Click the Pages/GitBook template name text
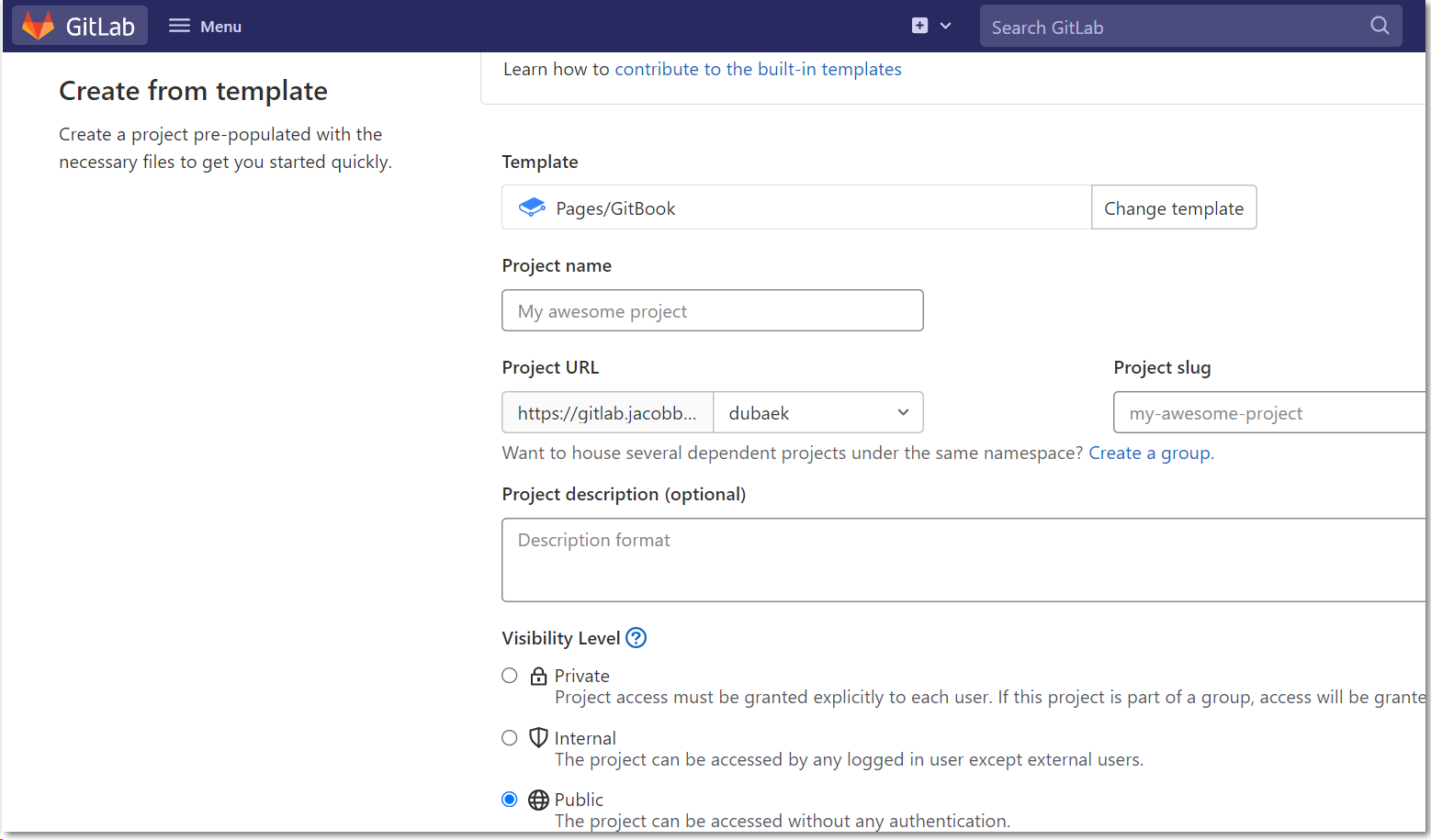Screen dimensions: 1431x840 tap(615, 208)
